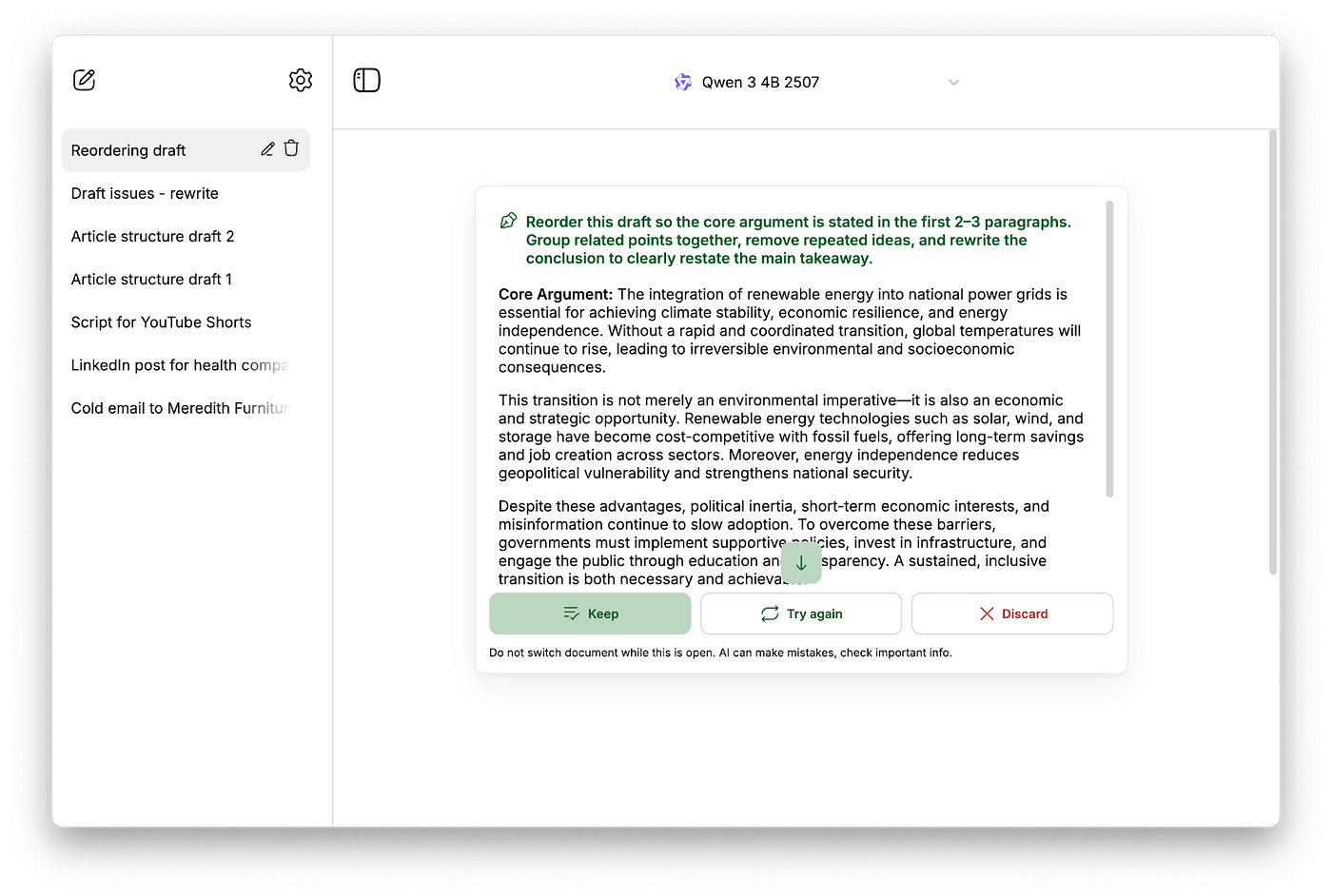Open settings gear icon
The height and width of the screenshot is (896, 1332).
301,80
